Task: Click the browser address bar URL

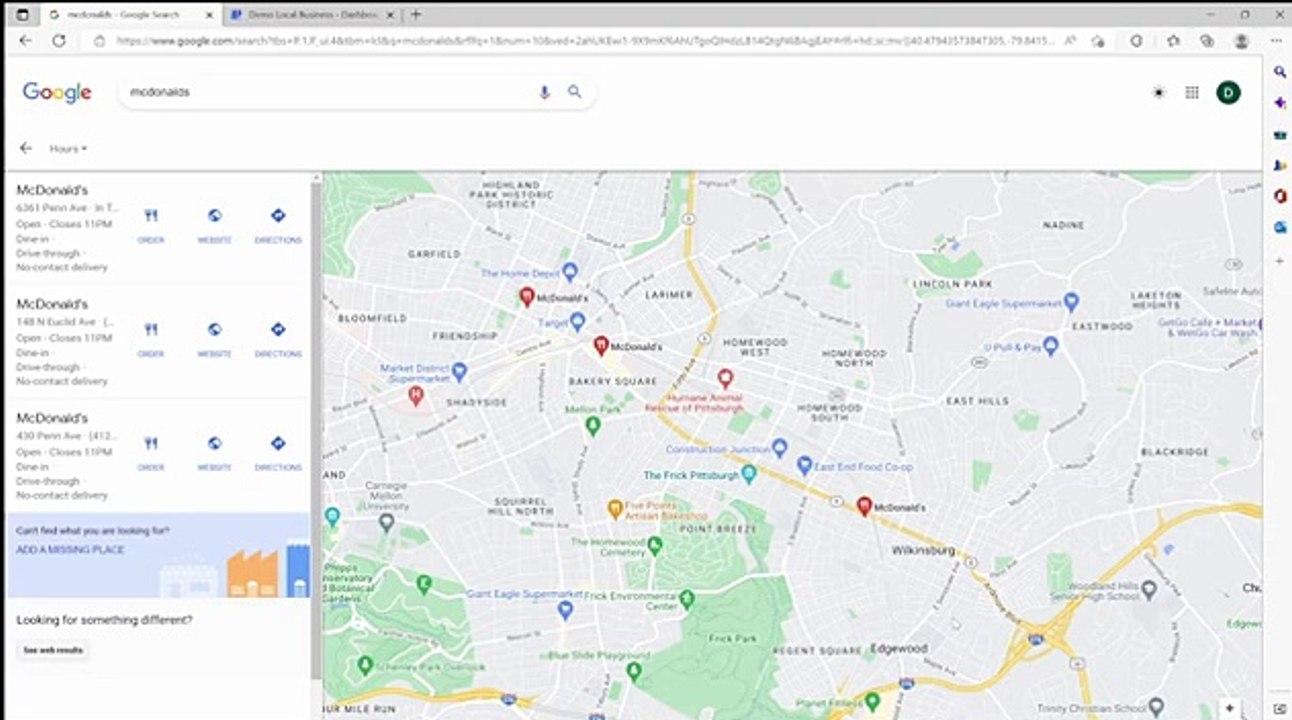Action: [x=585, y=41]
